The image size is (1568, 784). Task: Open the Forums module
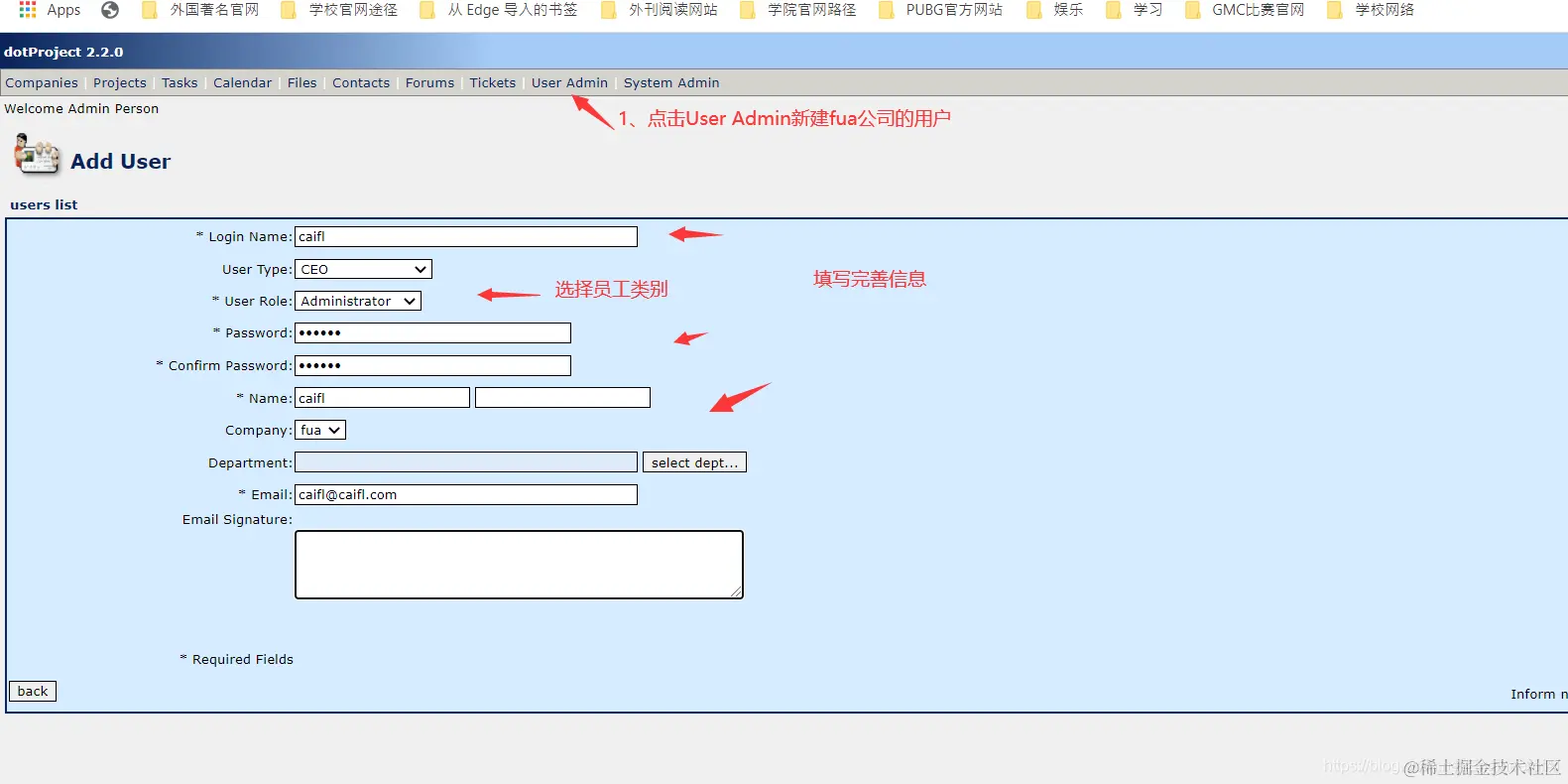(x=429, y=83)
